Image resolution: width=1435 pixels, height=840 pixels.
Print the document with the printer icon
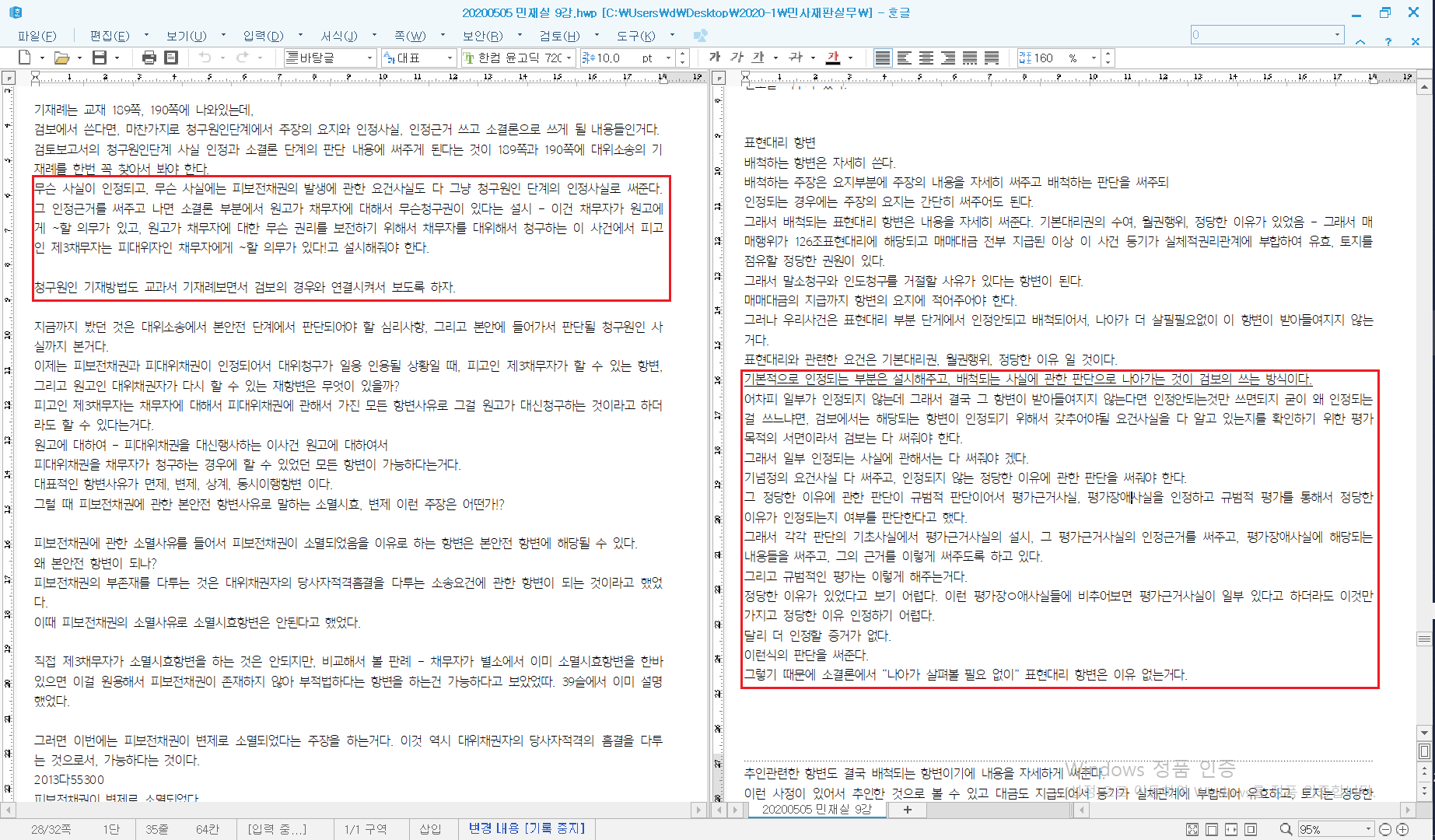tap(149, 58)
